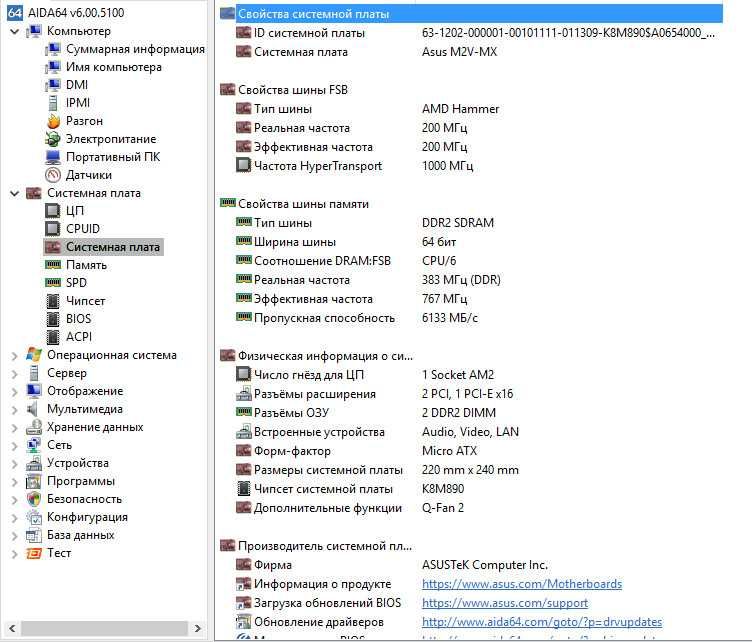Click the Суммарная информация monitor icon

53,49
